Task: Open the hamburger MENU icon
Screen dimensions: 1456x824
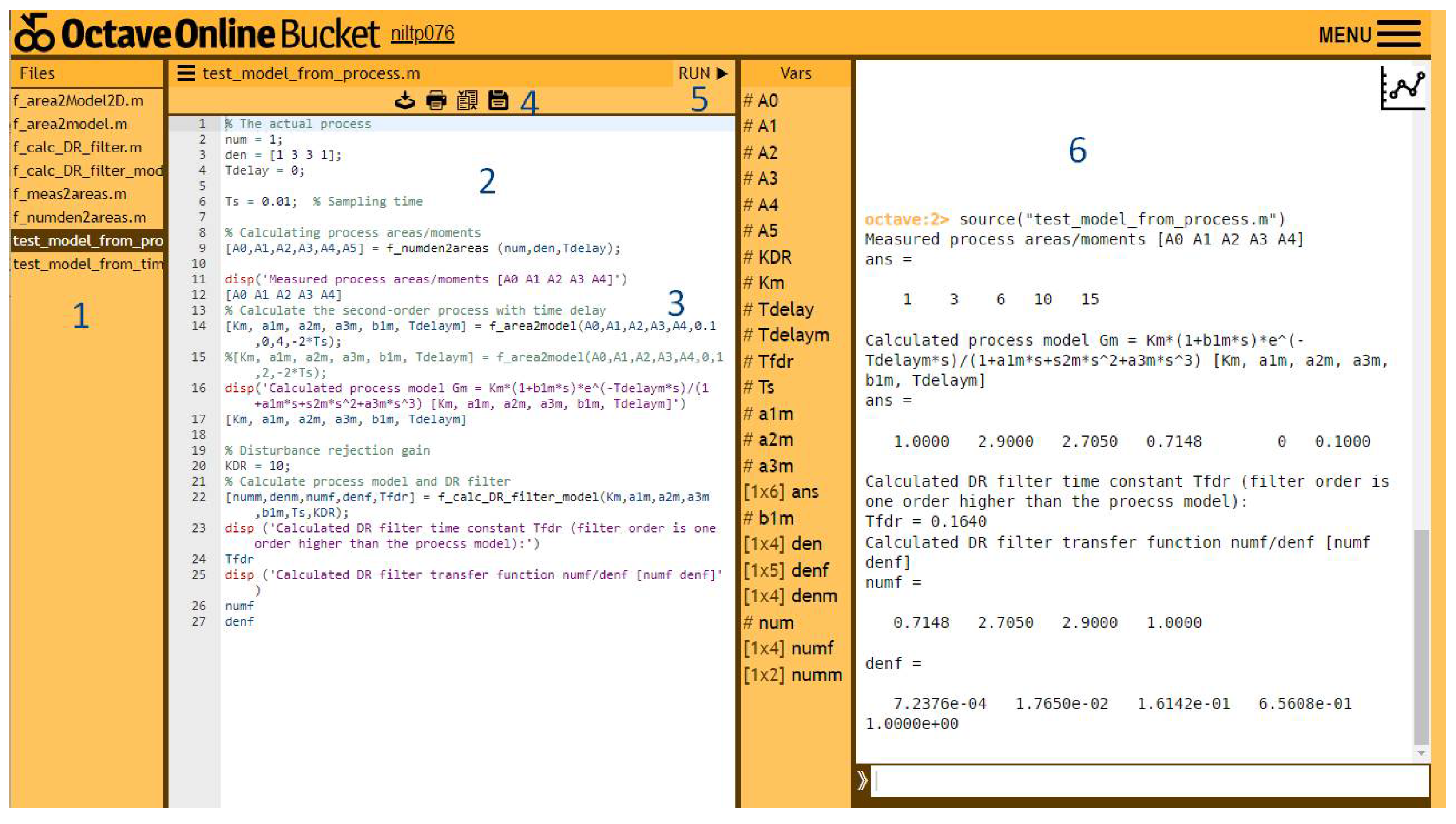Action: 1399,34
